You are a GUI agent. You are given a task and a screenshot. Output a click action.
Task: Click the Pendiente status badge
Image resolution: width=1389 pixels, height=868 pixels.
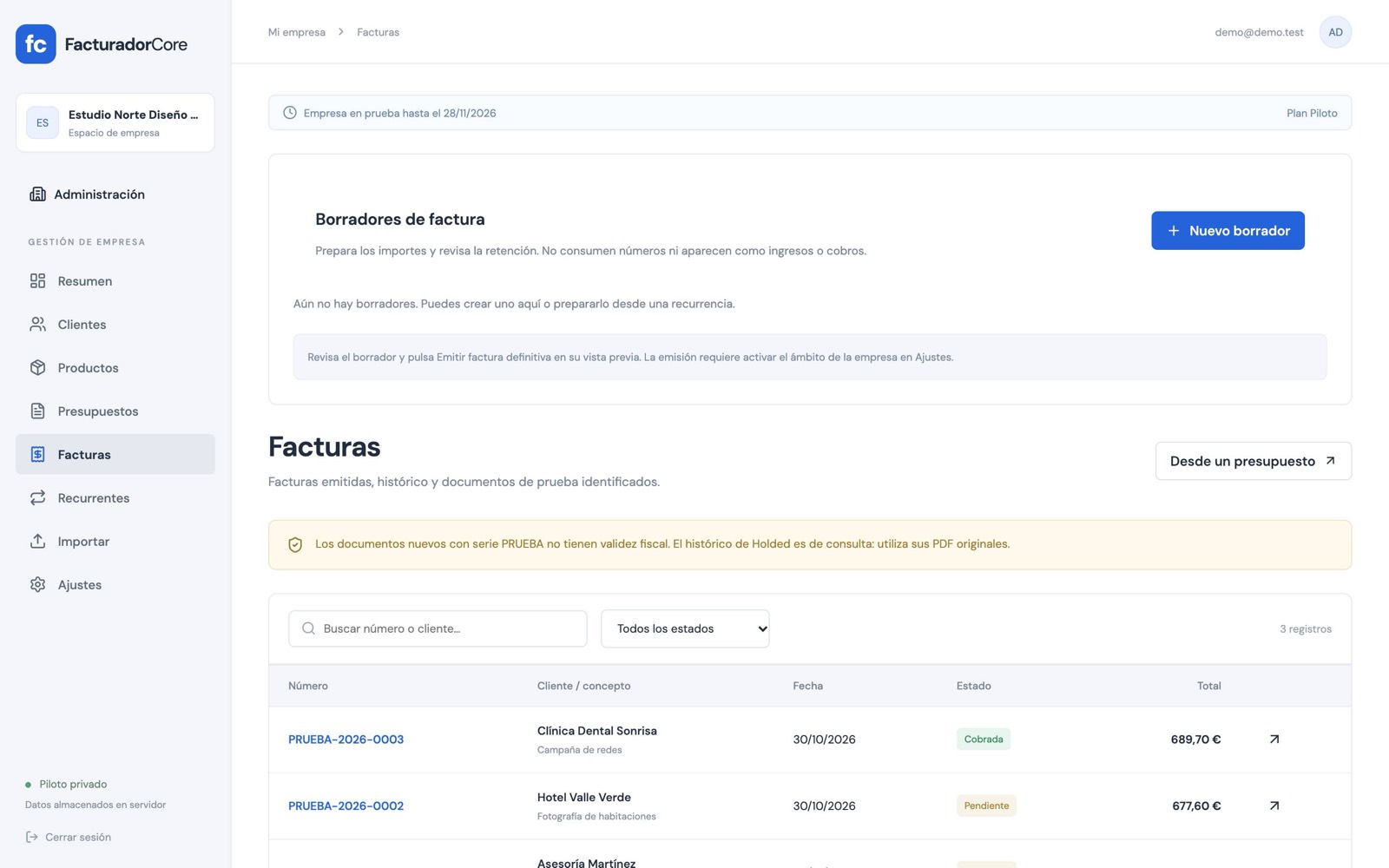pyautogui.click(x=986, y=806)
